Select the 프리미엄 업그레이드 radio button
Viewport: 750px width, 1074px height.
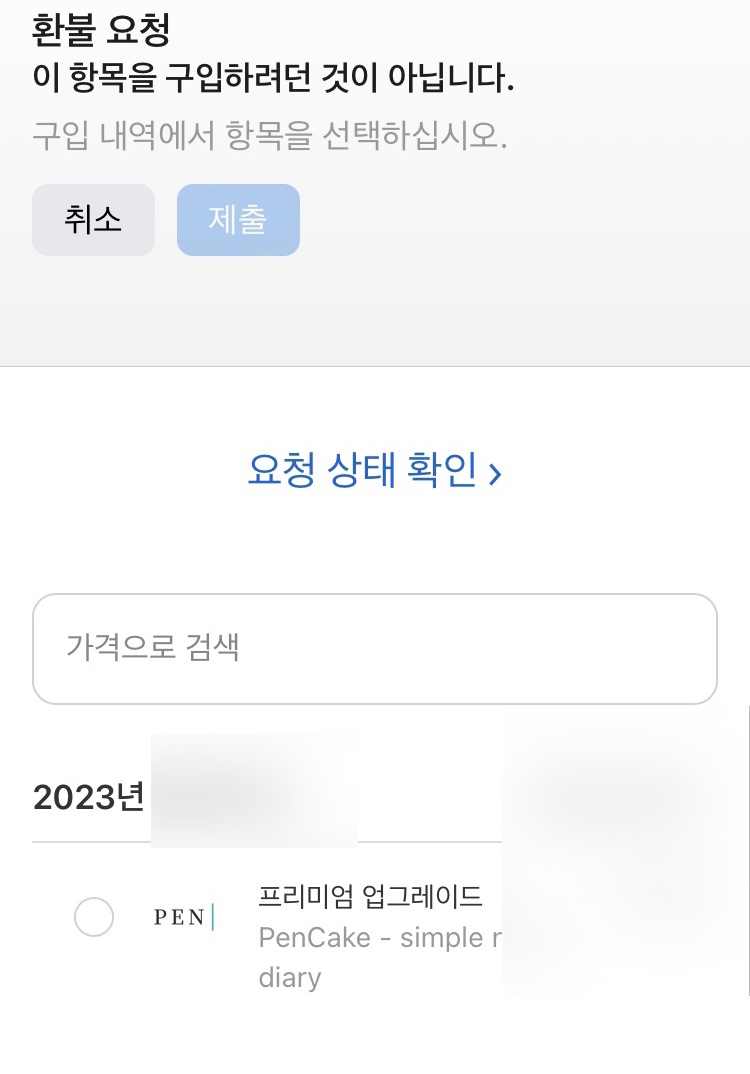(94, 916)
